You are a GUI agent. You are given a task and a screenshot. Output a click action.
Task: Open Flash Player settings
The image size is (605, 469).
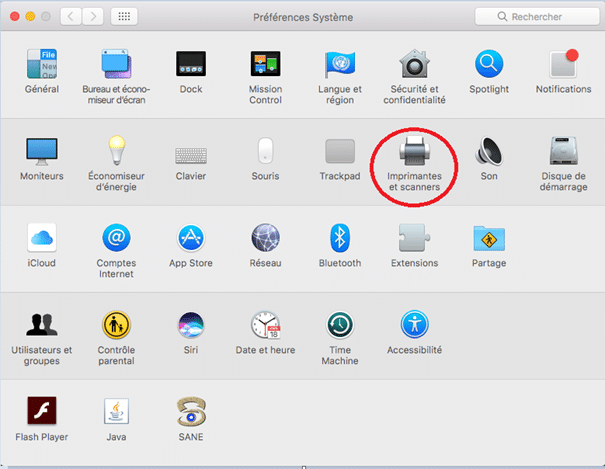pyautogui.click(x=41, y=412)
